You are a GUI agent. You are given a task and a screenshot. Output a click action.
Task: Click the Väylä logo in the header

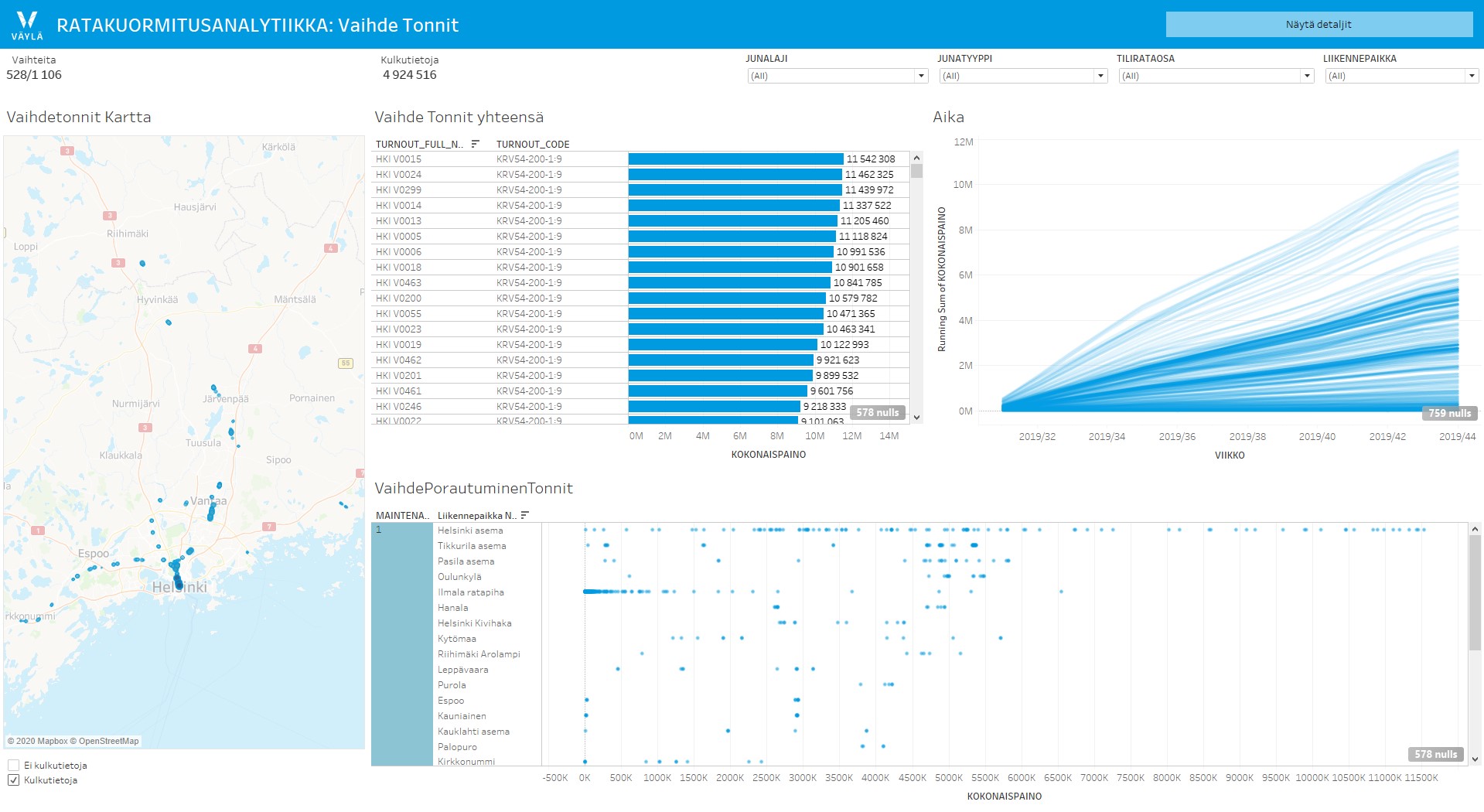pyautogui.click(x=27, y=25)
